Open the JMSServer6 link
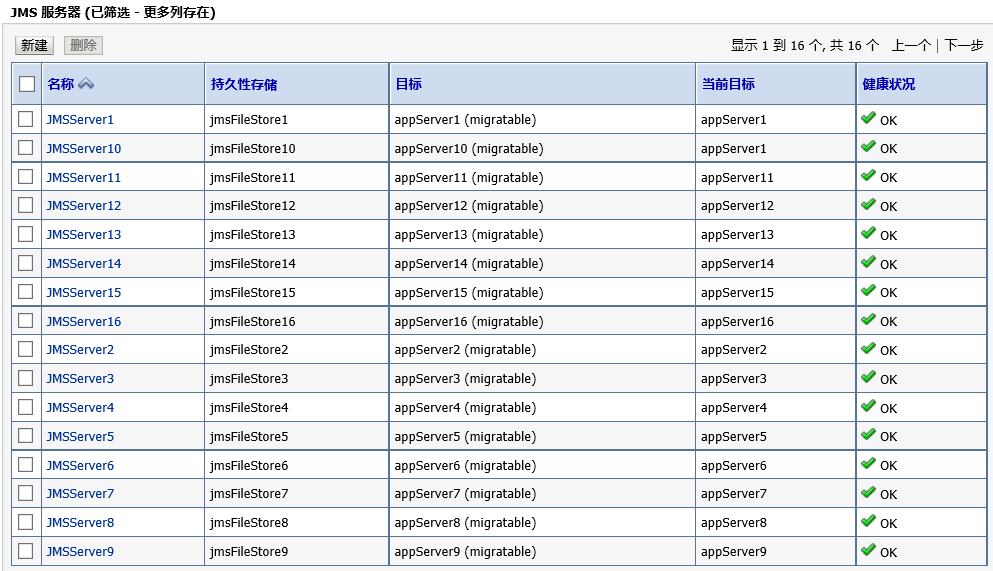993x571 pixels. [x=80, y=466]
